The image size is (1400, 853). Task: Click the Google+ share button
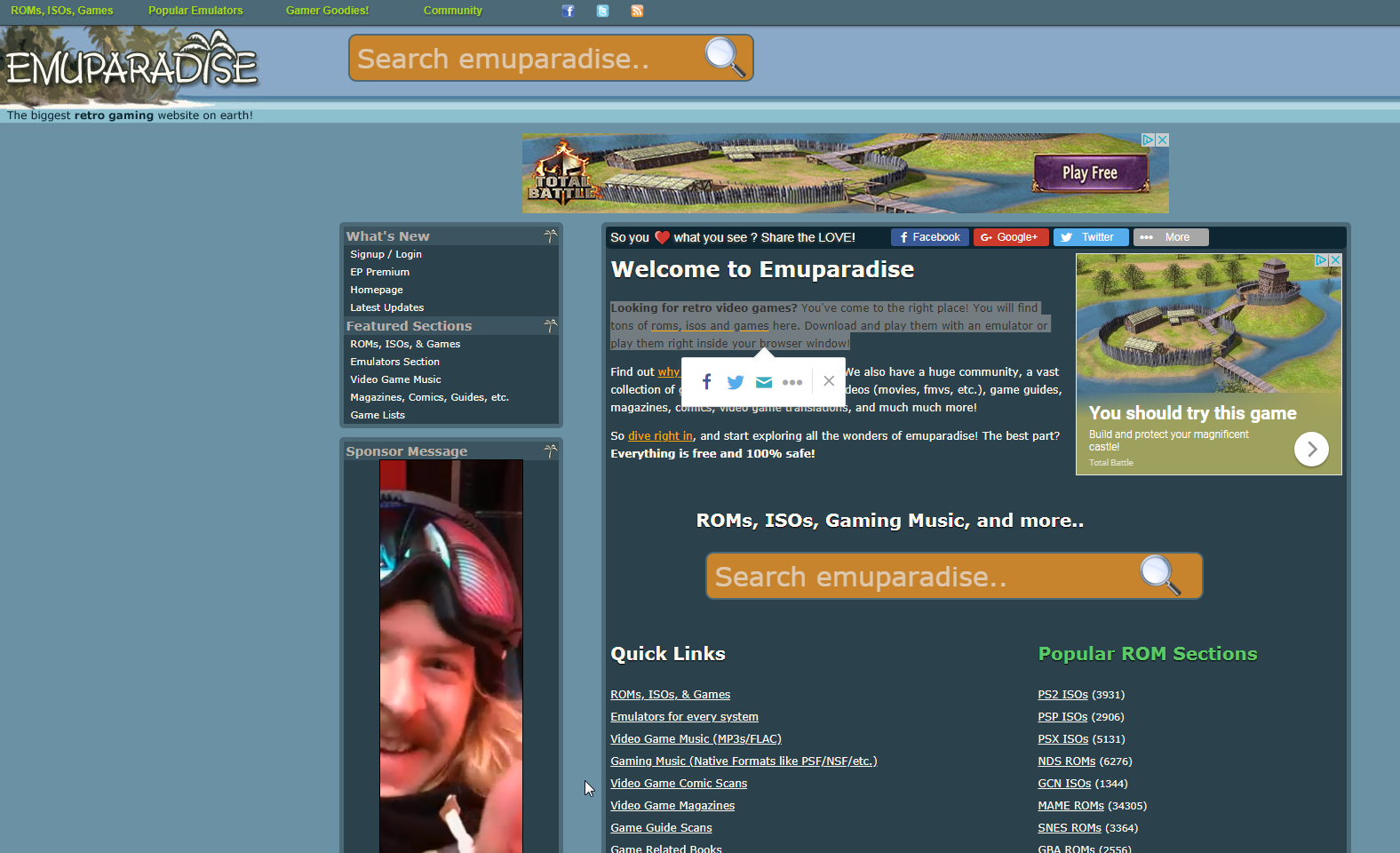pos(1010,237)
